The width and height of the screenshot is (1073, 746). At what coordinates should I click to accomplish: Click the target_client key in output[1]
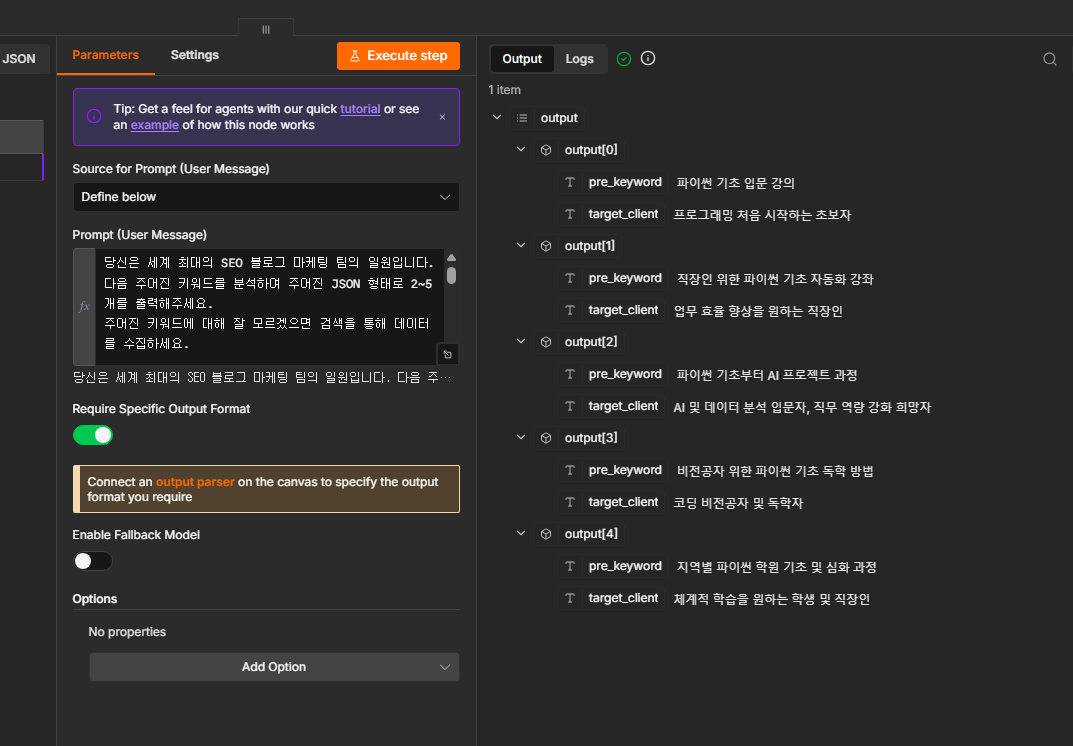pyautogui.click(x=623, y=310)
